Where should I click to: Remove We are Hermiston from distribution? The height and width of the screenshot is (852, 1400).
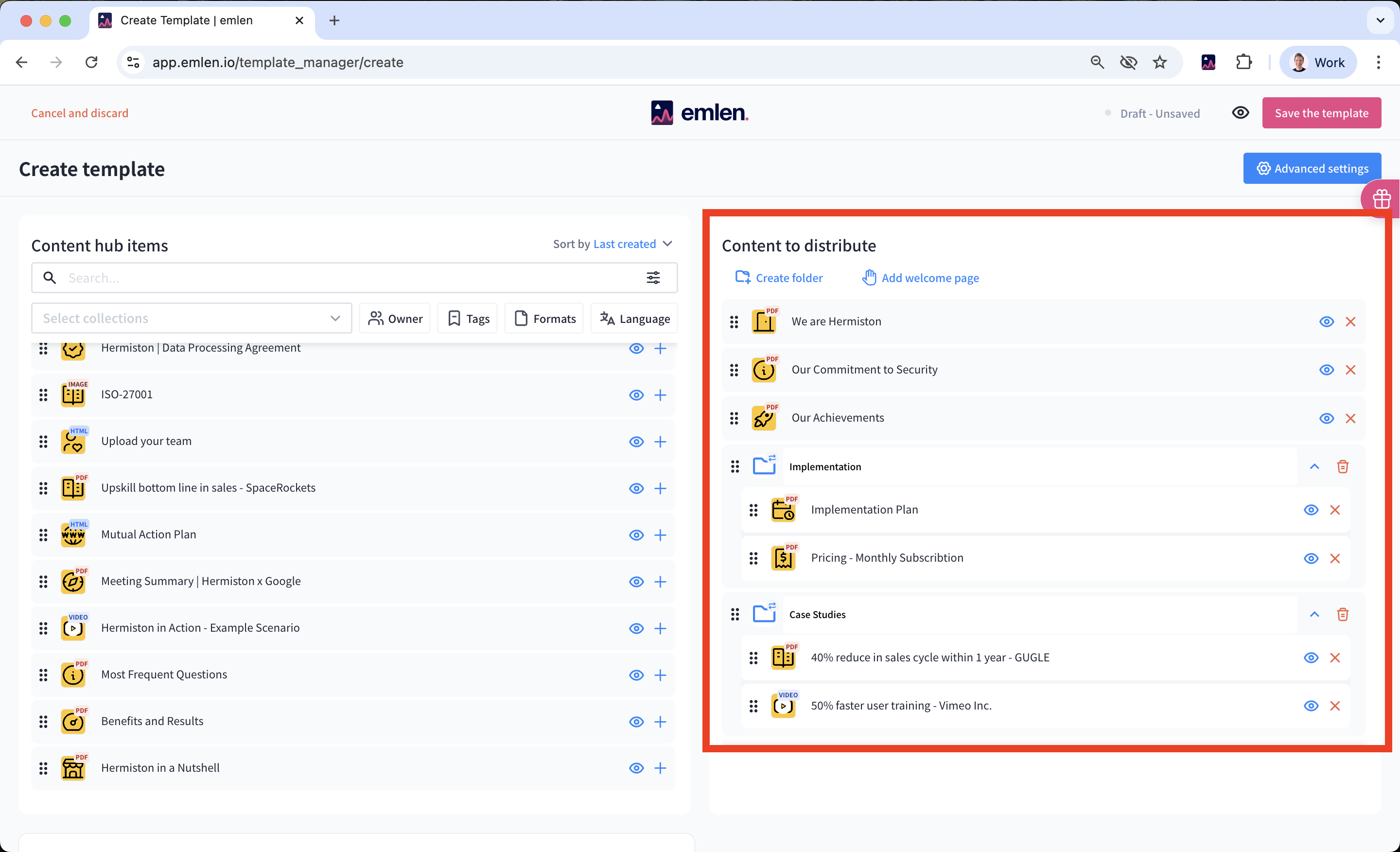click(x=1350, y=322)
